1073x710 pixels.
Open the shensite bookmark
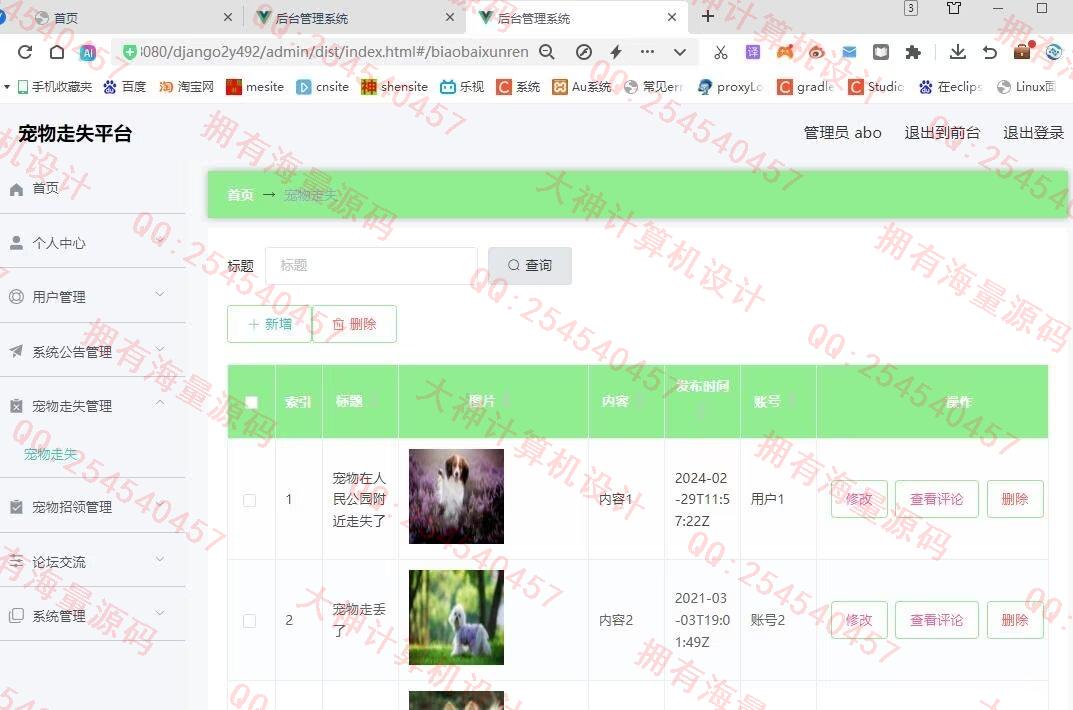tap(394, 87)
